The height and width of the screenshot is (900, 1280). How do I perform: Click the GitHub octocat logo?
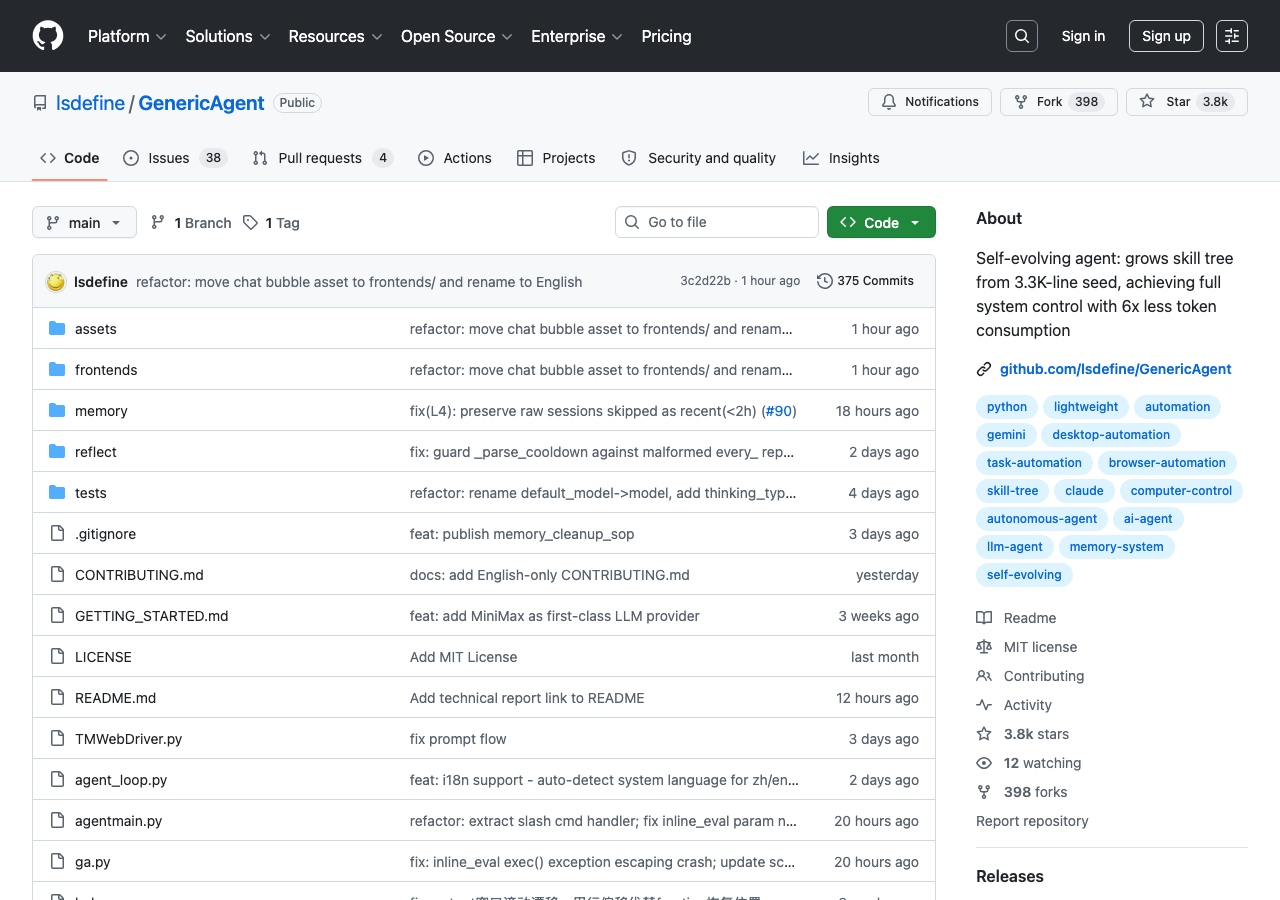pos(47,36)
